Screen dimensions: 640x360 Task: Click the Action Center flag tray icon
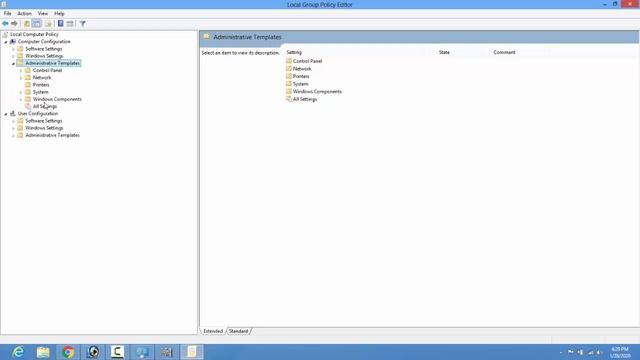pyautogui.click(x=571, y=352)
